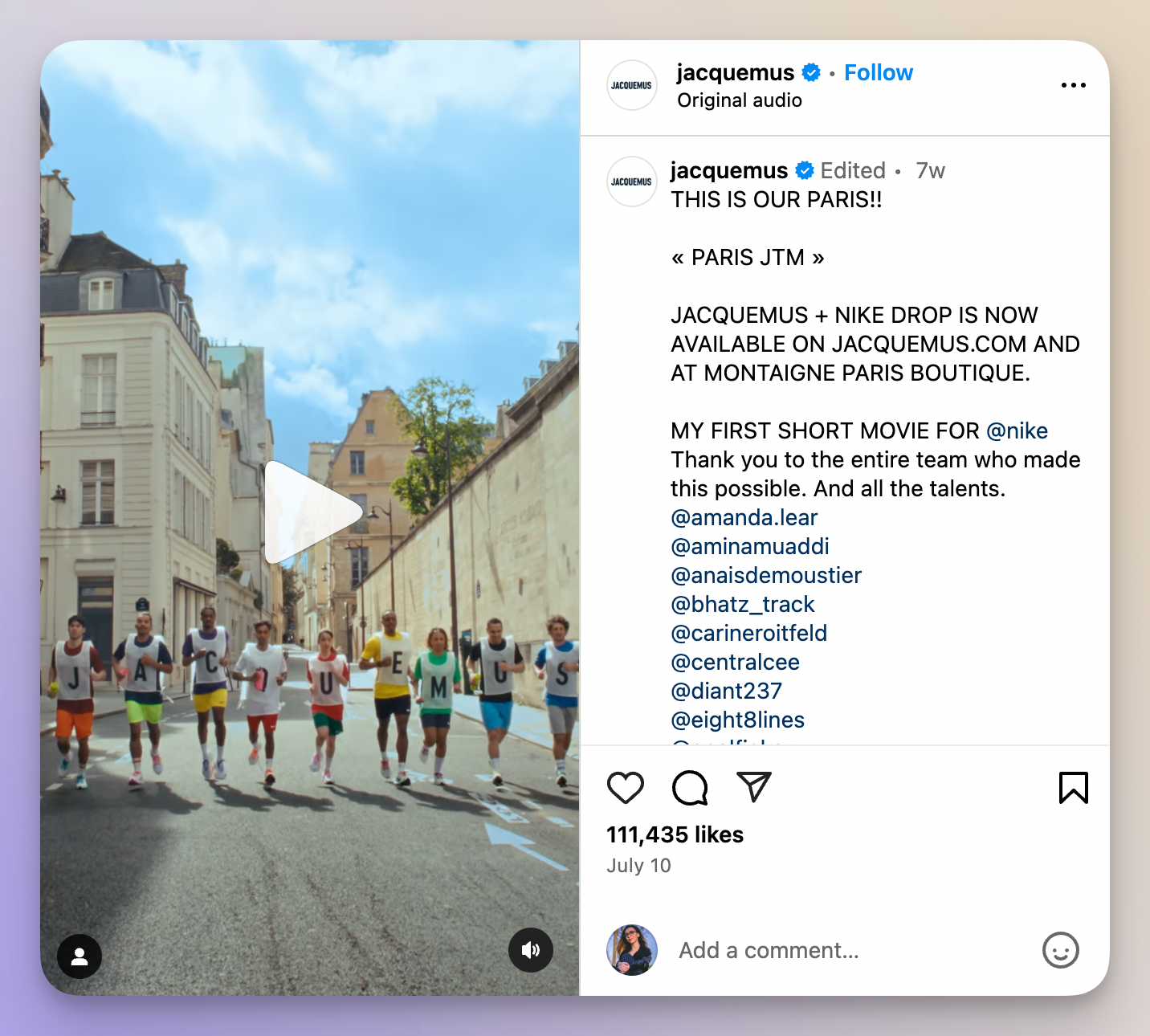The height and width of the screenshot is (1036, 1150).
Task: Click the 'Edited' label on caption
Action: [853, 170]
